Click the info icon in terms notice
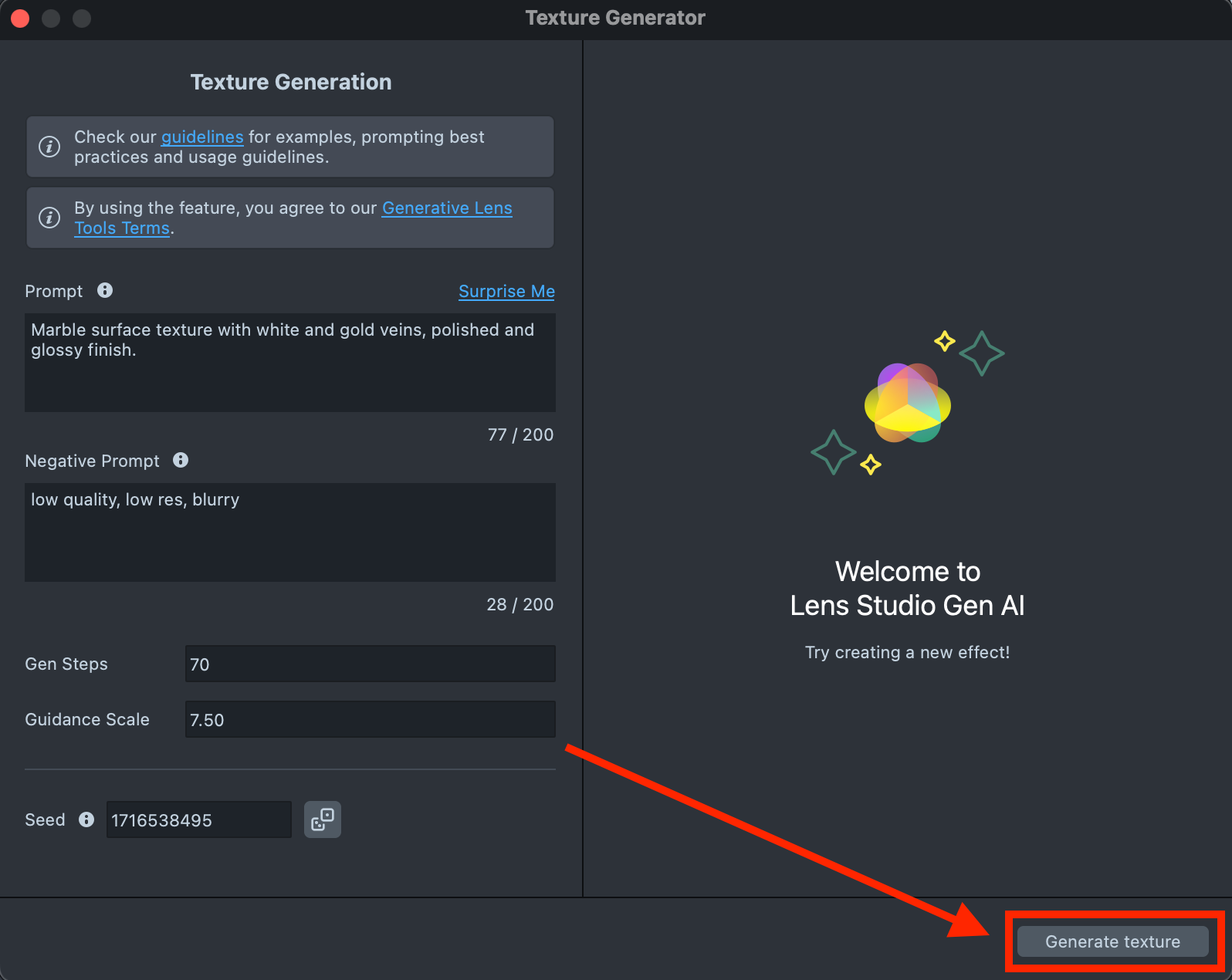The height and width of the screenshot is (980, 1232). pos(49,218)
